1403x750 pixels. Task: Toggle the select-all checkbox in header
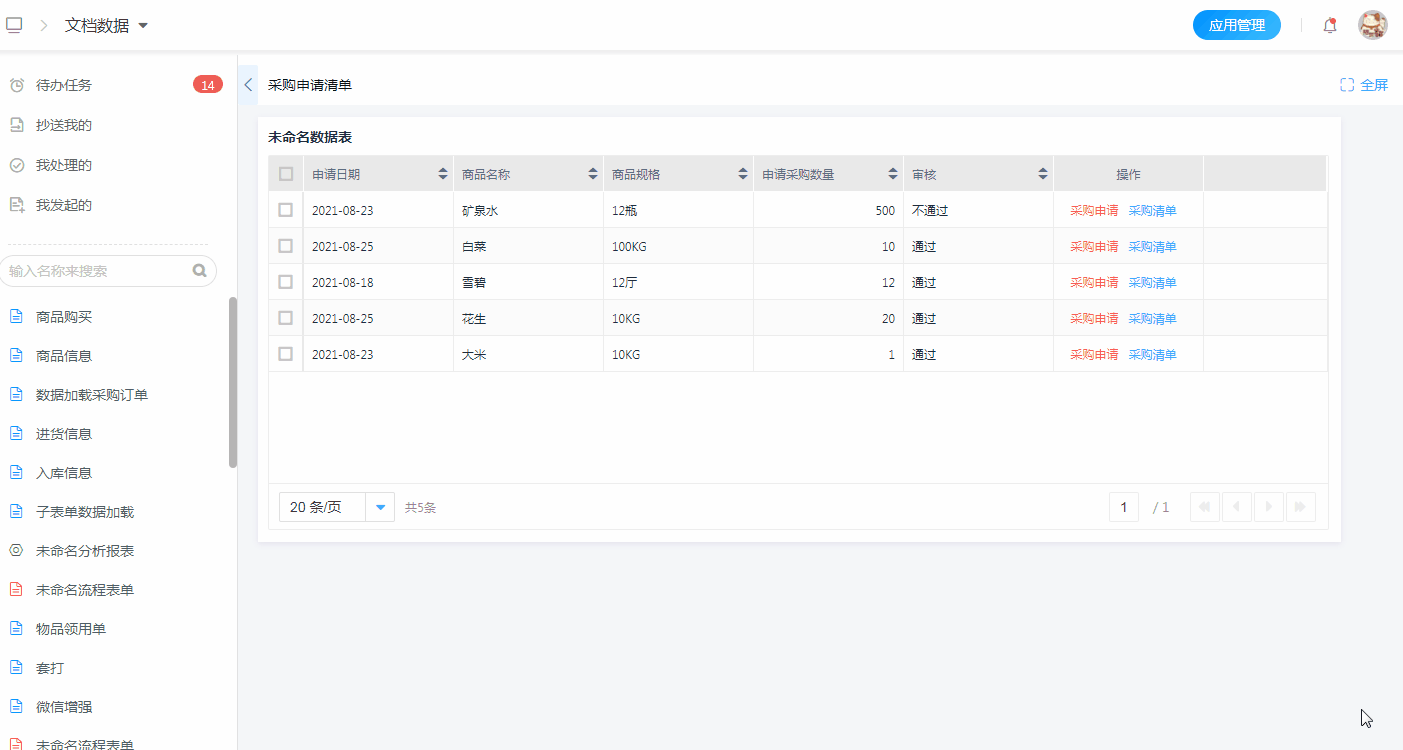tap(286, 174)
